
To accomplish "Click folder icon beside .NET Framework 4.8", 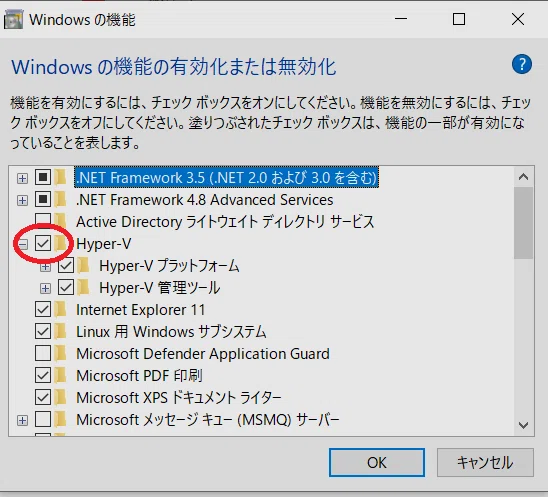I will [61, 200].
